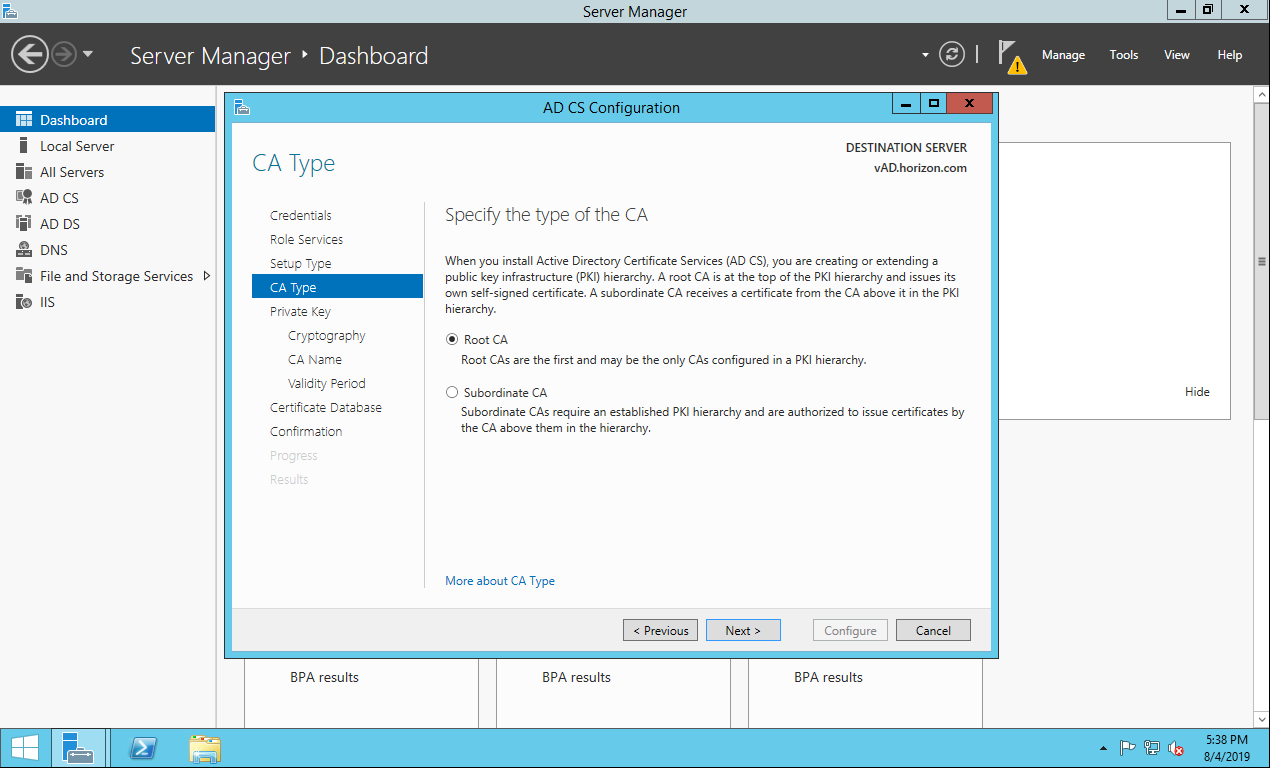Select the Root CA radio button
This screenshot has width=1270, height=768.
tap(452, 340)
